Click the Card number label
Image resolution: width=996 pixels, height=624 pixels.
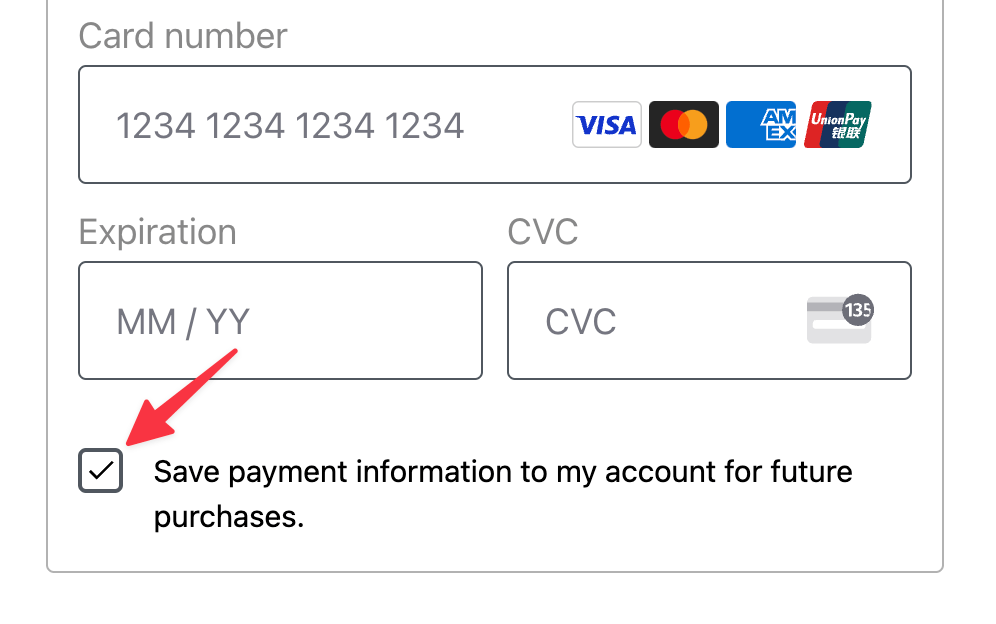tap(182, 35)
